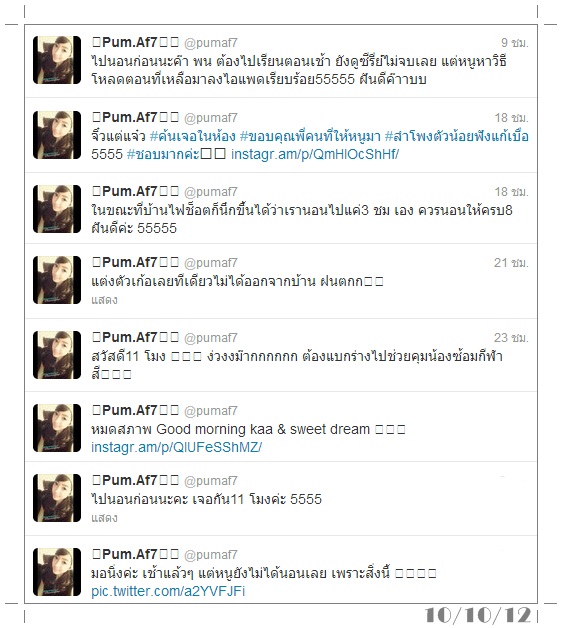Screen dimensions: 562x628
Task: Click the @pumaf7 handle on the 23 ชม. tweet
Action: click(x=211, y=338)
